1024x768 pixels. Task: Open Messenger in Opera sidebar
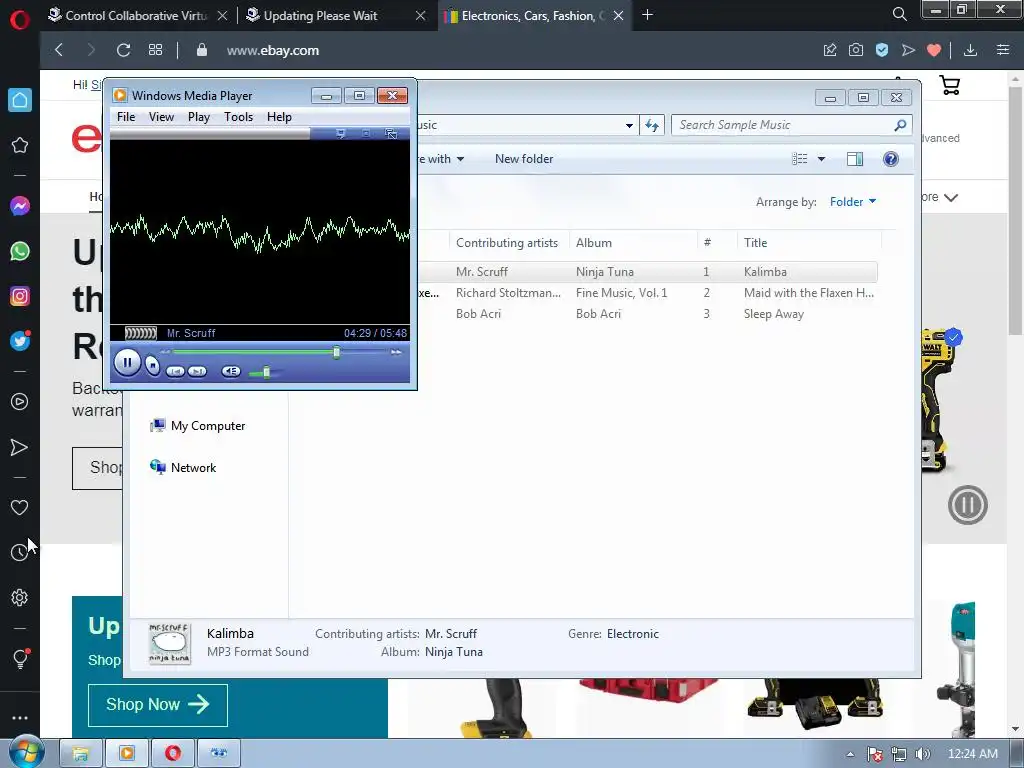point(20,206)
